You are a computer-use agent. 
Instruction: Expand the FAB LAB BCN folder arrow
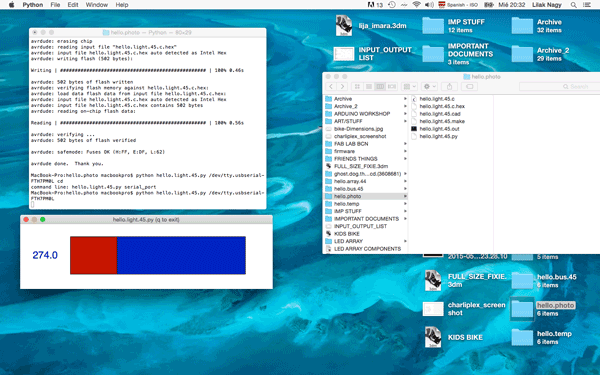405,143
